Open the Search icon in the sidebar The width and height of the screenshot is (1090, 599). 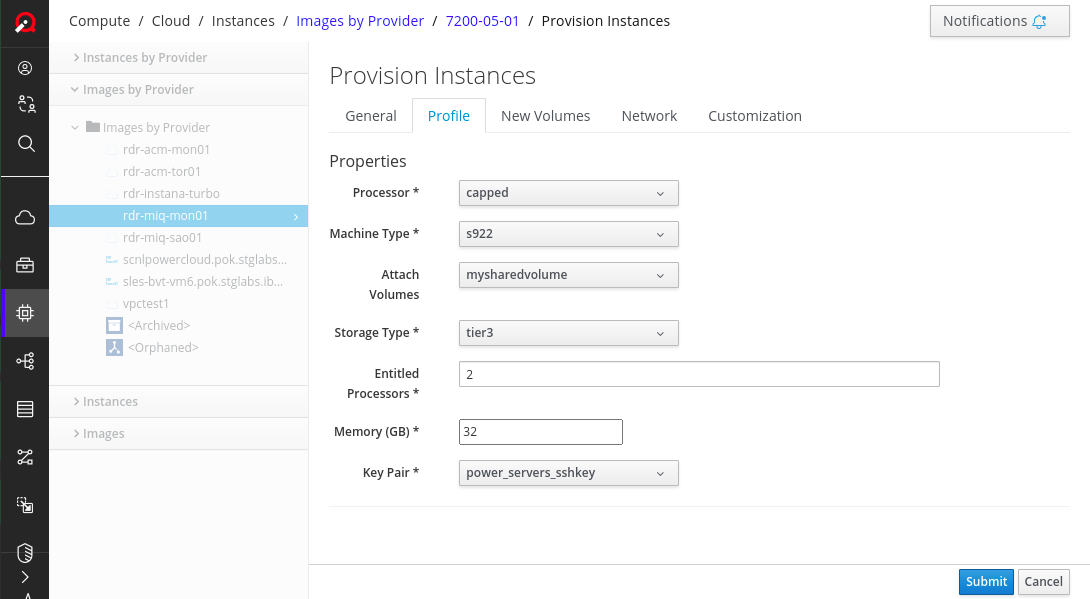tap(24, 143)
